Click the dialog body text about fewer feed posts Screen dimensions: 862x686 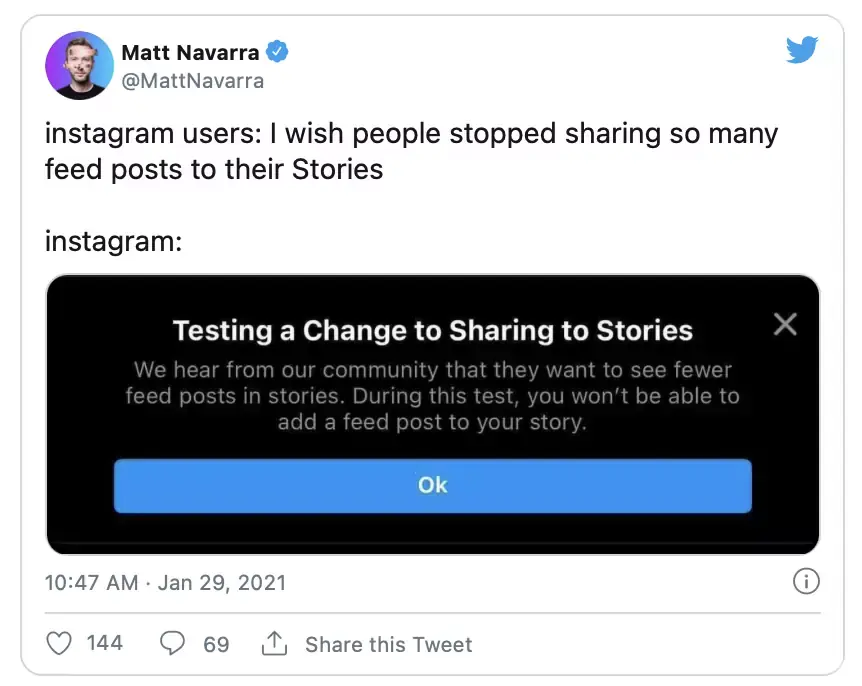(x=432, y=396)
